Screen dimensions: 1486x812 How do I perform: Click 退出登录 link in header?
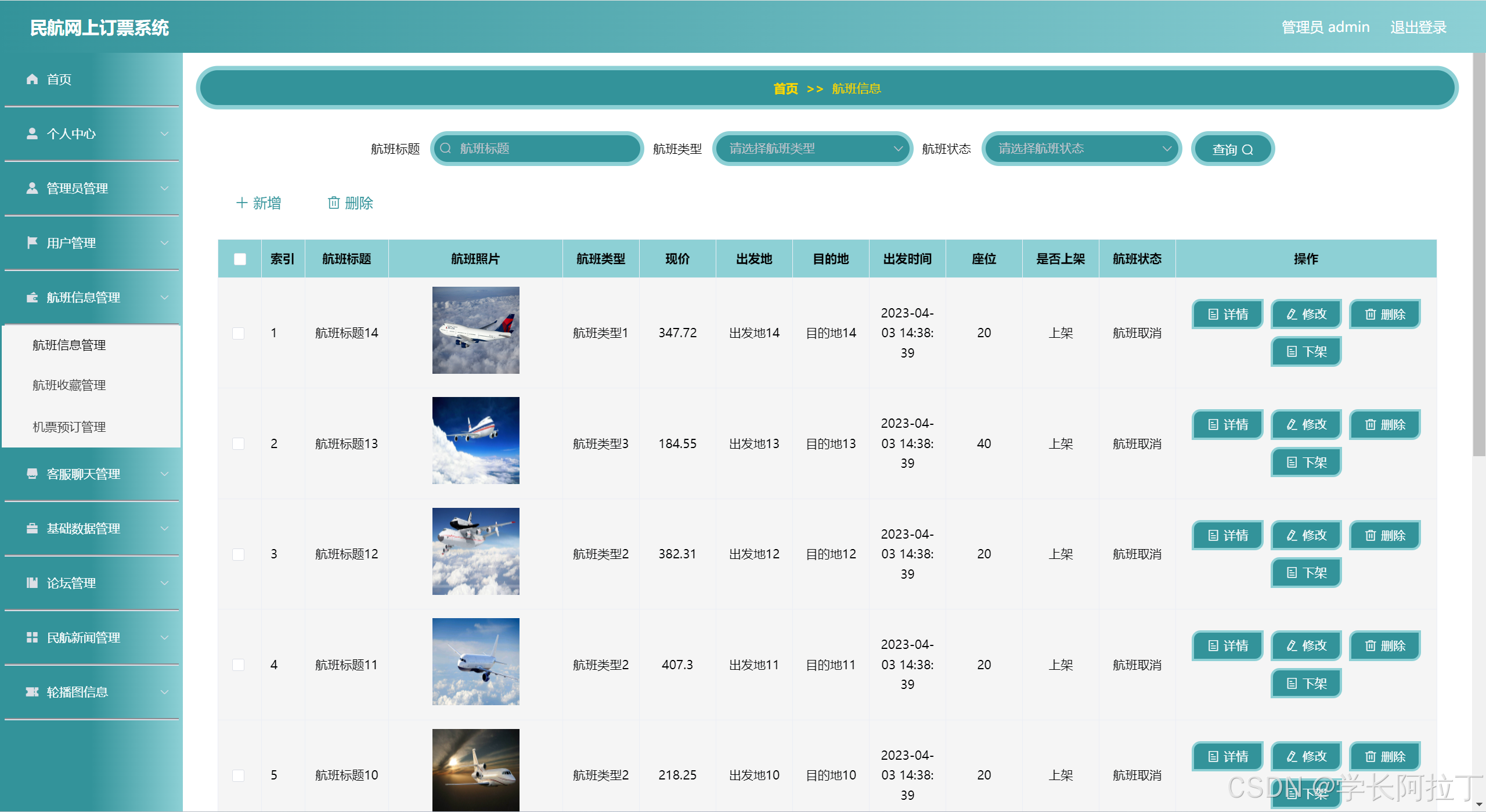1418,27
